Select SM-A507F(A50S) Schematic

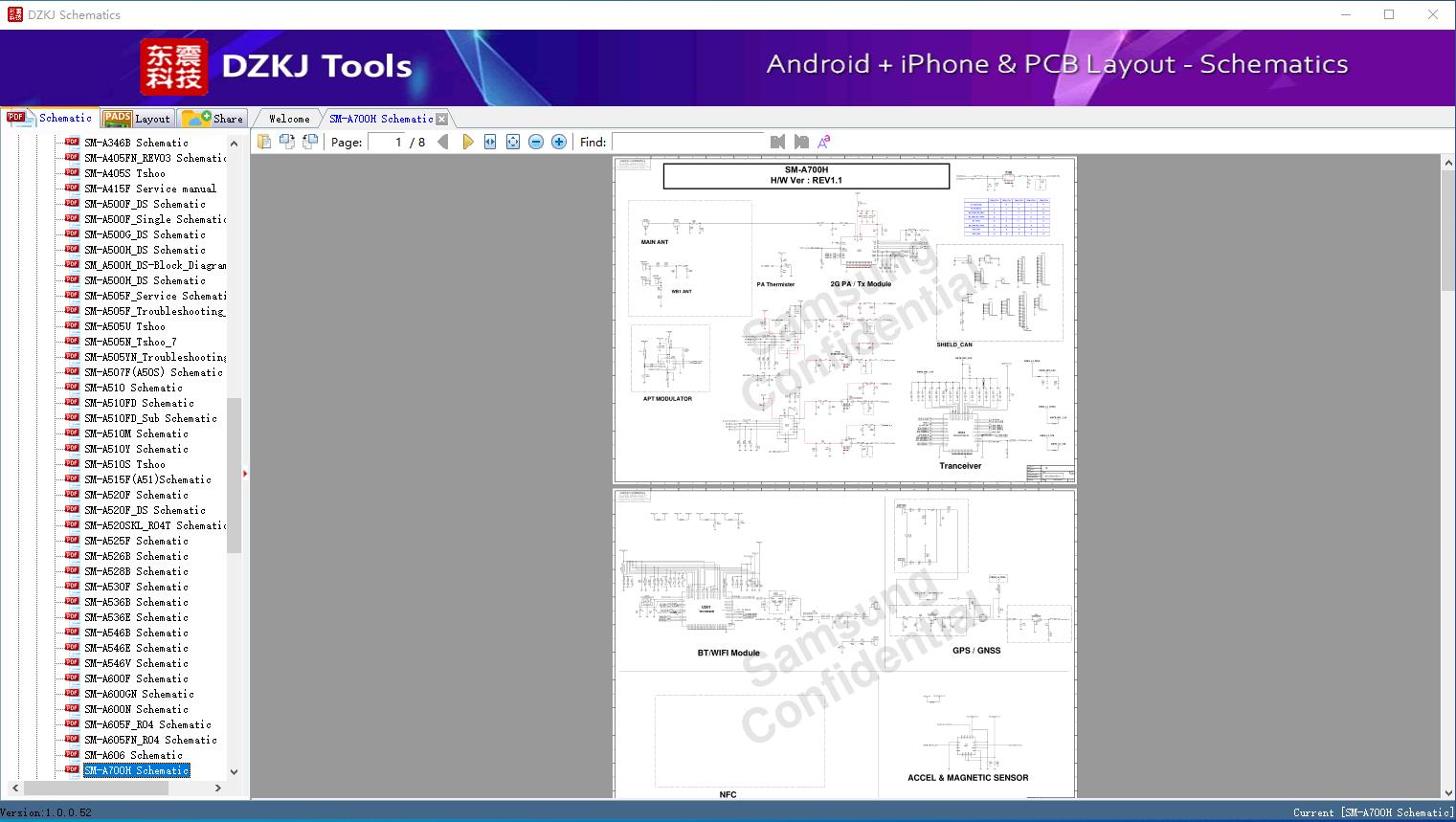pyautogui.click(x=153, y=372)
